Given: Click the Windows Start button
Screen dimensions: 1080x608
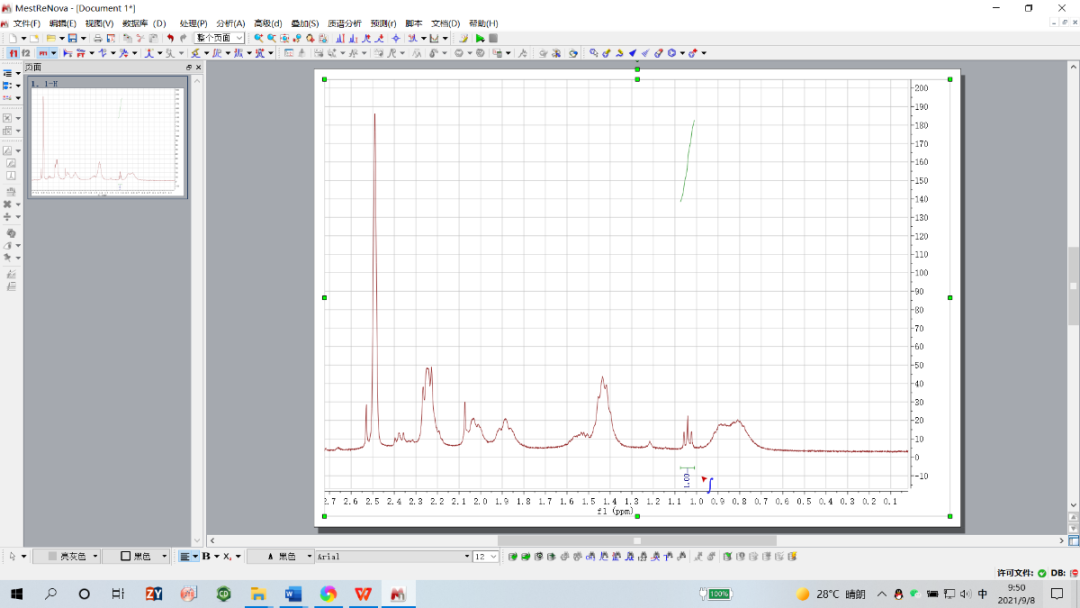Looking at the screenshot, I should 17,594.
